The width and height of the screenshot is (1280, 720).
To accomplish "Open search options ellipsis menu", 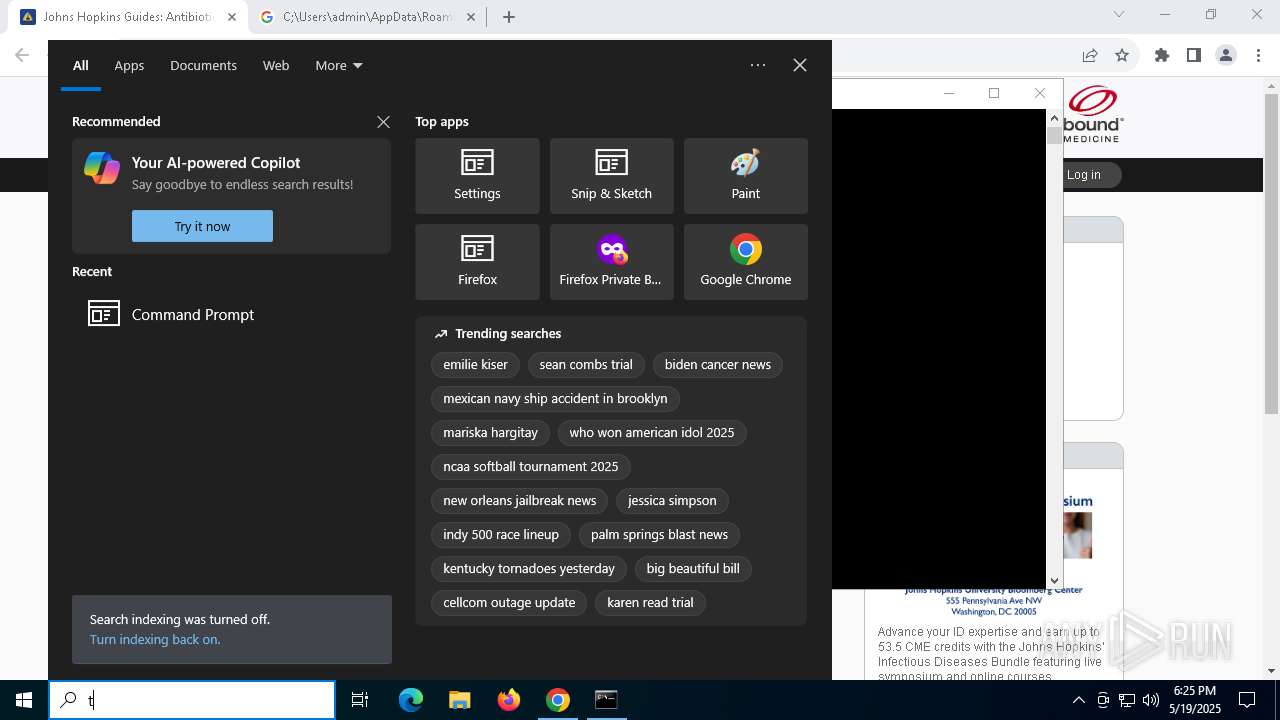I will 758,65.
